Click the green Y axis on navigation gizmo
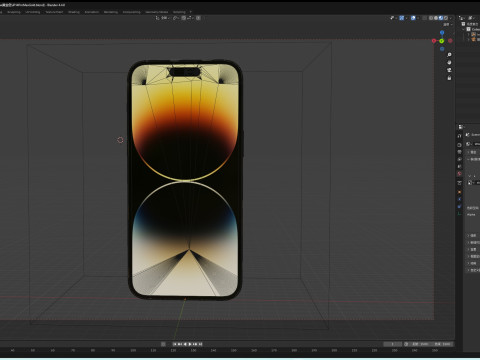The image size is (480, 360). (442, 41)
